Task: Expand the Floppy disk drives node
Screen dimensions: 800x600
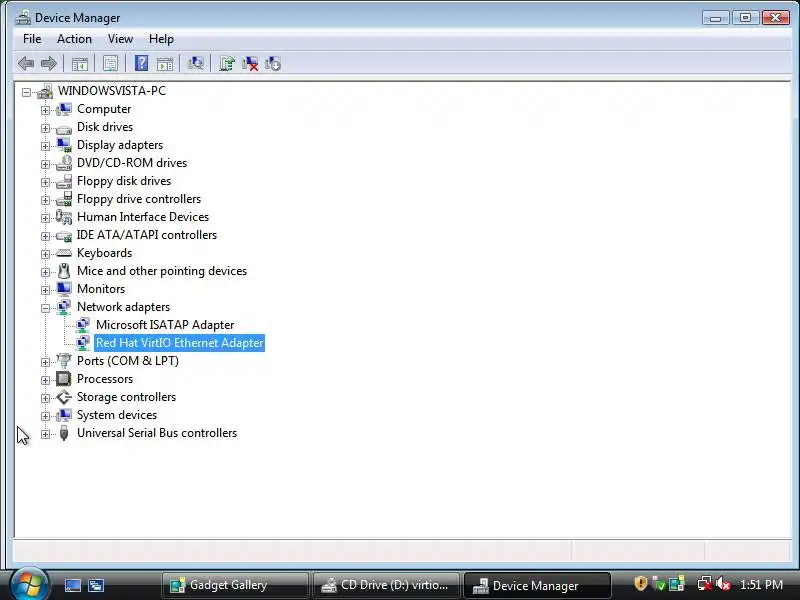Action: point(45,182)
